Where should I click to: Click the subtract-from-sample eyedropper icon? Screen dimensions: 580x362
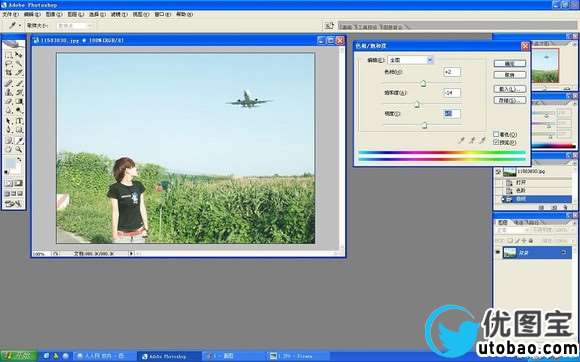(482, 140)
